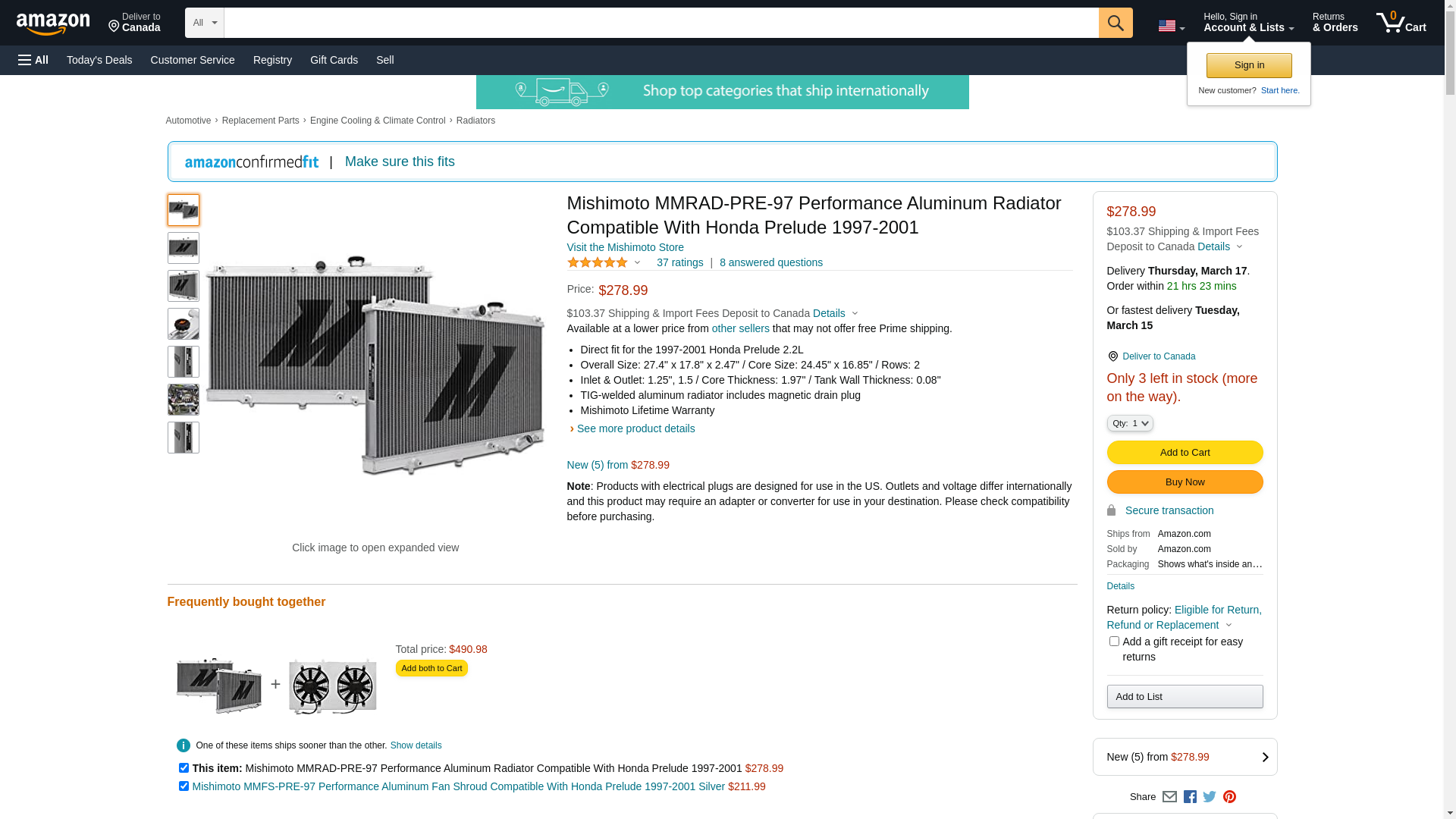Share via the Facebook icon
Viewport: 1456px width, 819px height.
pyautogui.click(x=1189, y=797)
